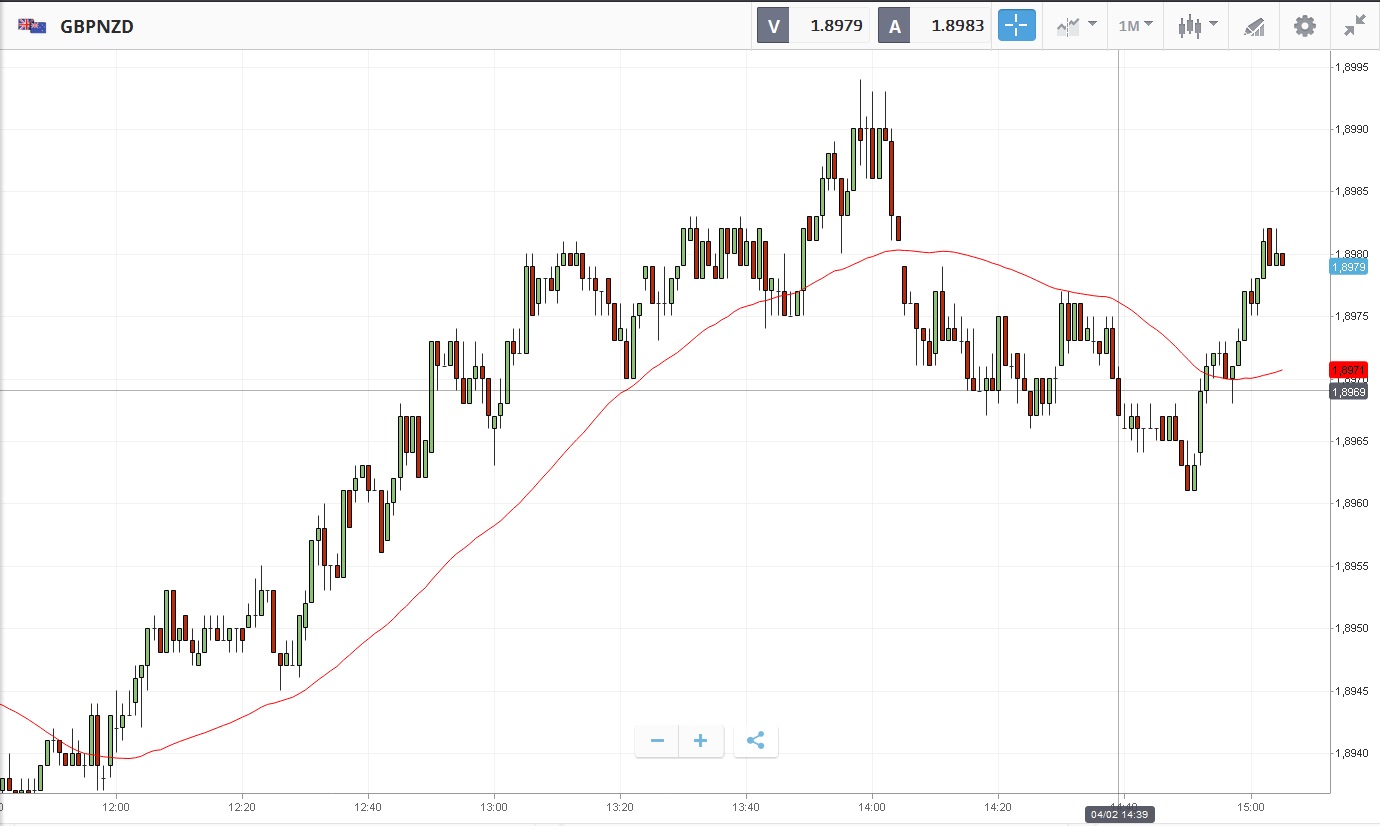Click the red 1,8971 moving average label

1349,370
